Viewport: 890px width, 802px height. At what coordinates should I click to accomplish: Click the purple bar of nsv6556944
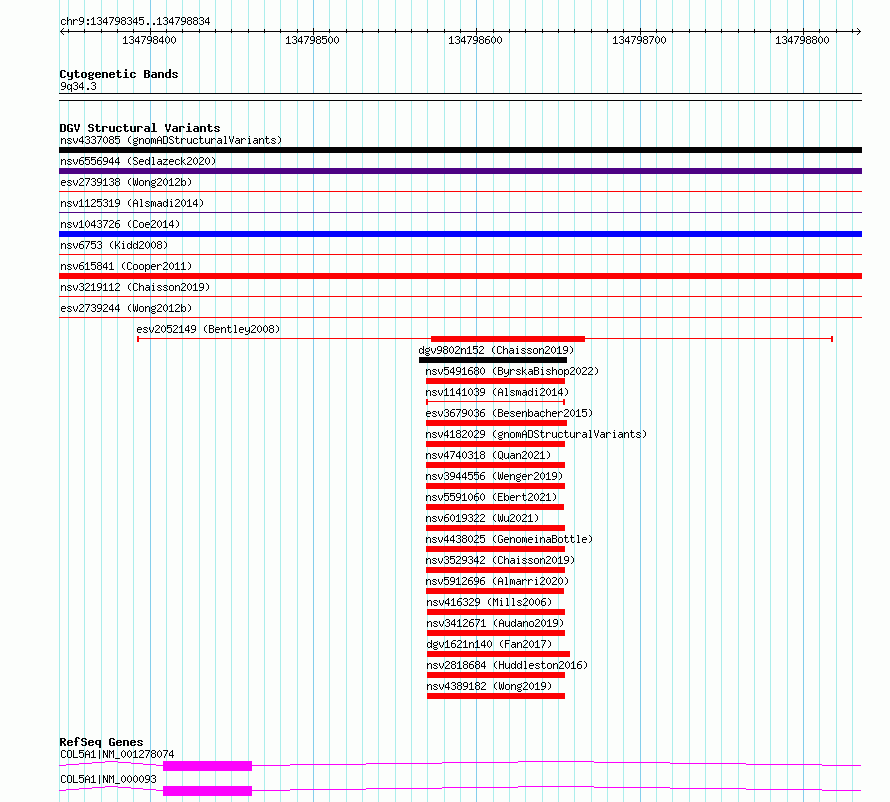460,171
